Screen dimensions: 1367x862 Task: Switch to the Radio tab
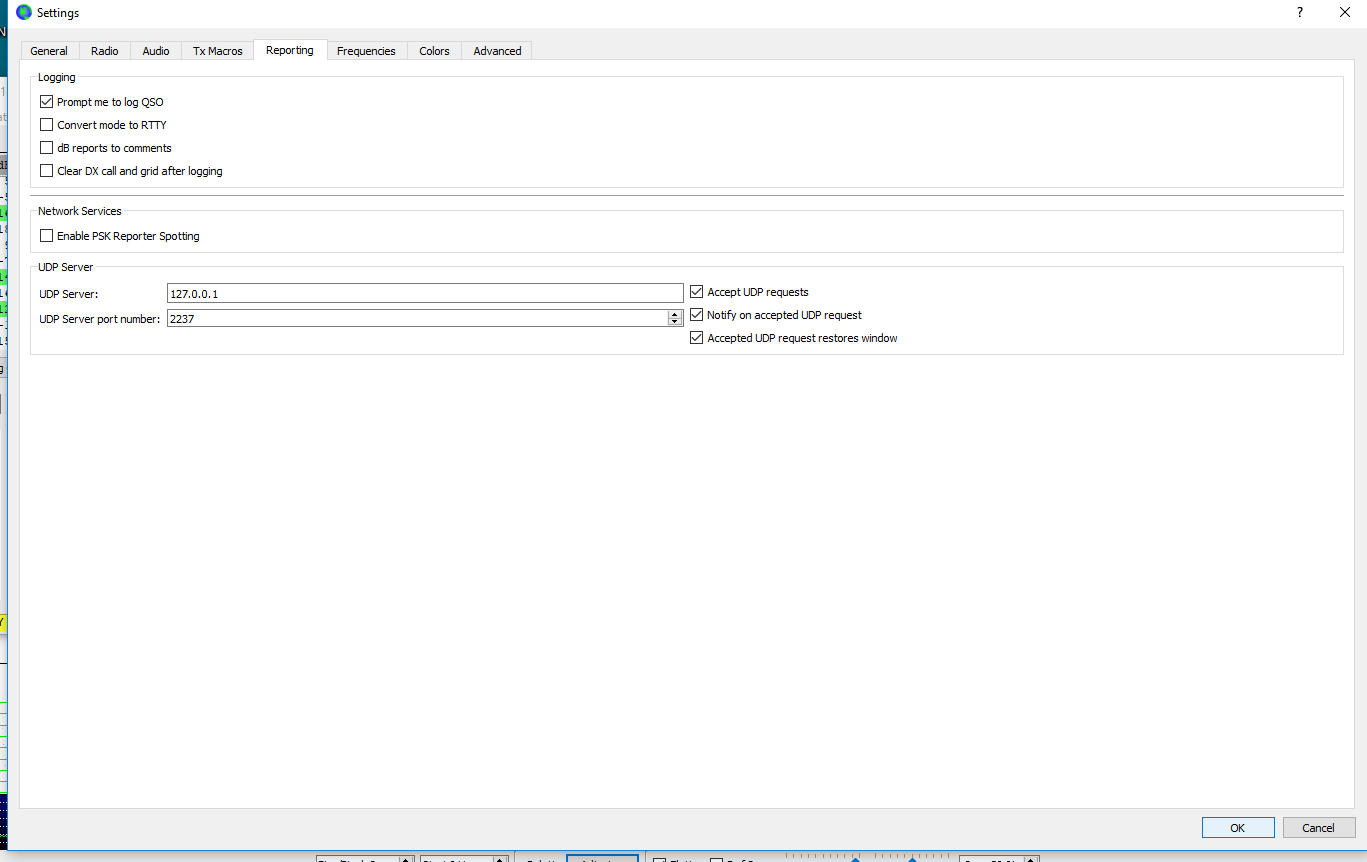point(105,51)
